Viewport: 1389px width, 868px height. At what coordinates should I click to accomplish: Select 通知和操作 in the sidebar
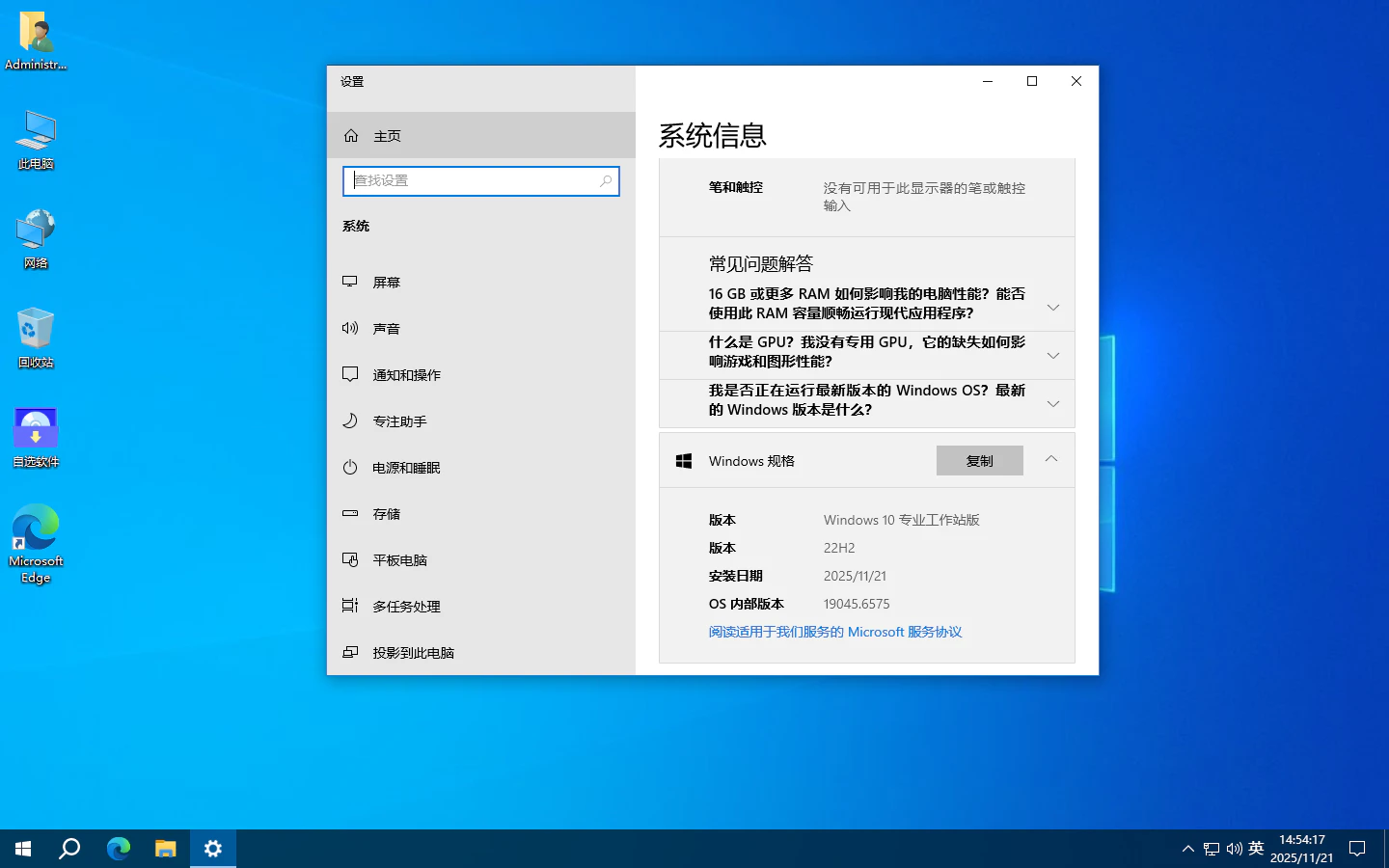click(x=406, y=375)
